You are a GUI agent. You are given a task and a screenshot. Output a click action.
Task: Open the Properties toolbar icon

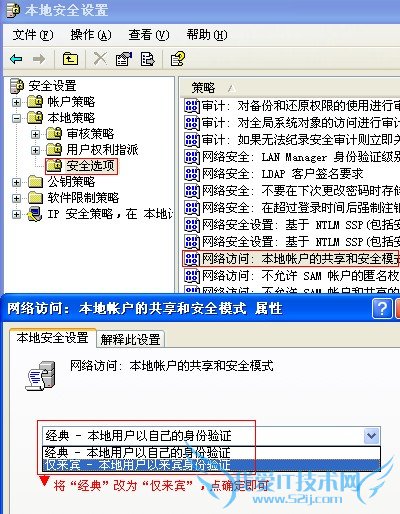pos(124,59)
